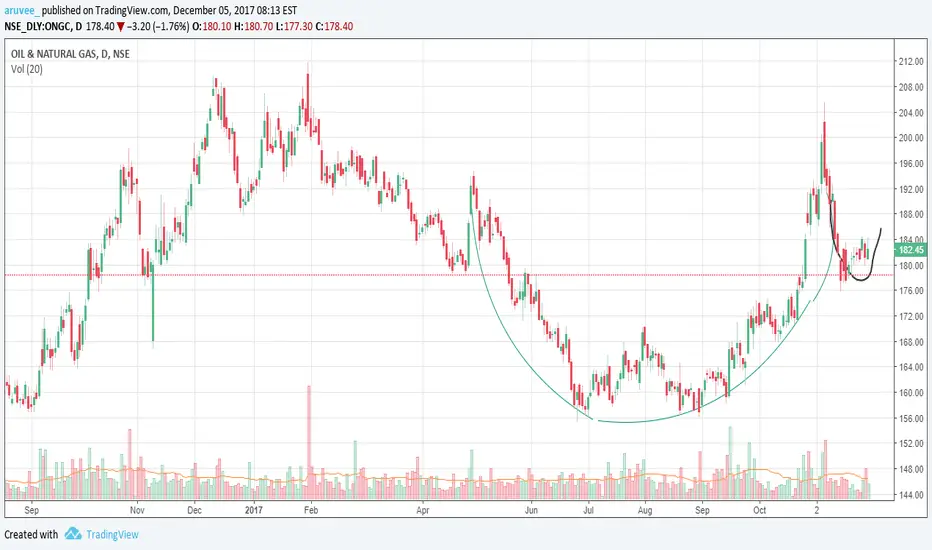The height and width of the screenshot is (550, 932).
Task: Select the Vol (20) indicator label
Action: [x=27, y=69]
